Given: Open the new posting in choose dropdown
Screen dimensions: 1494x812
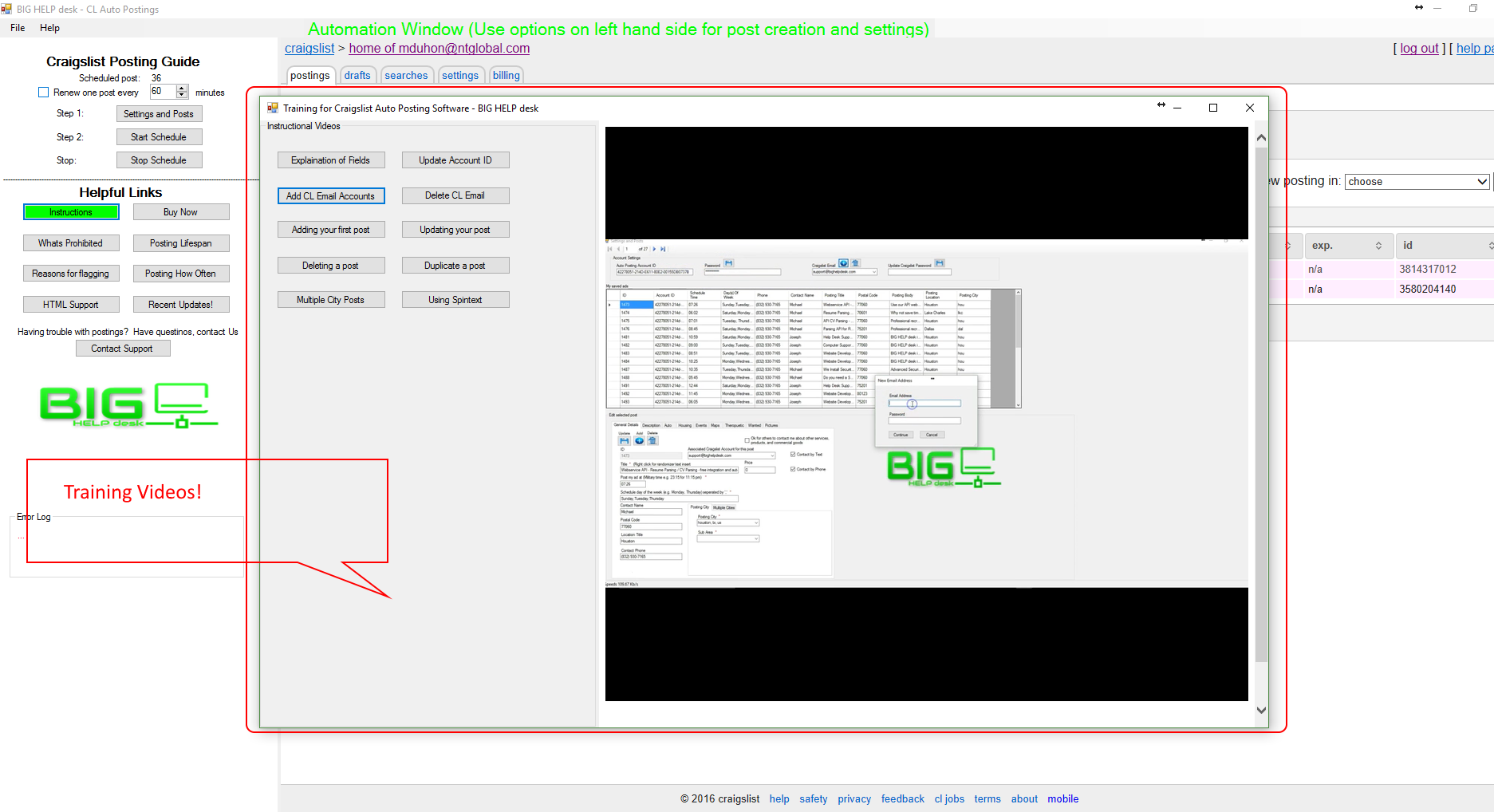Looking at the screenshot, I should 1417,182.
